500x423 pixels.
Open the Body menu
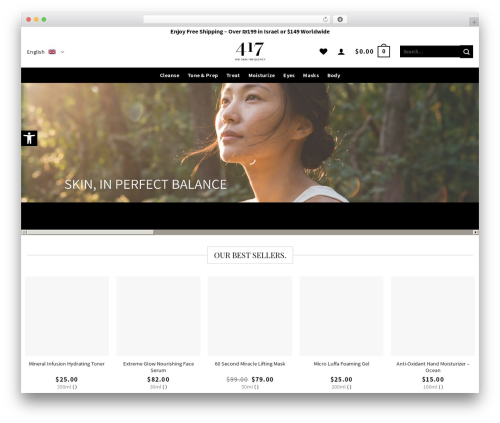pos(334,75)
